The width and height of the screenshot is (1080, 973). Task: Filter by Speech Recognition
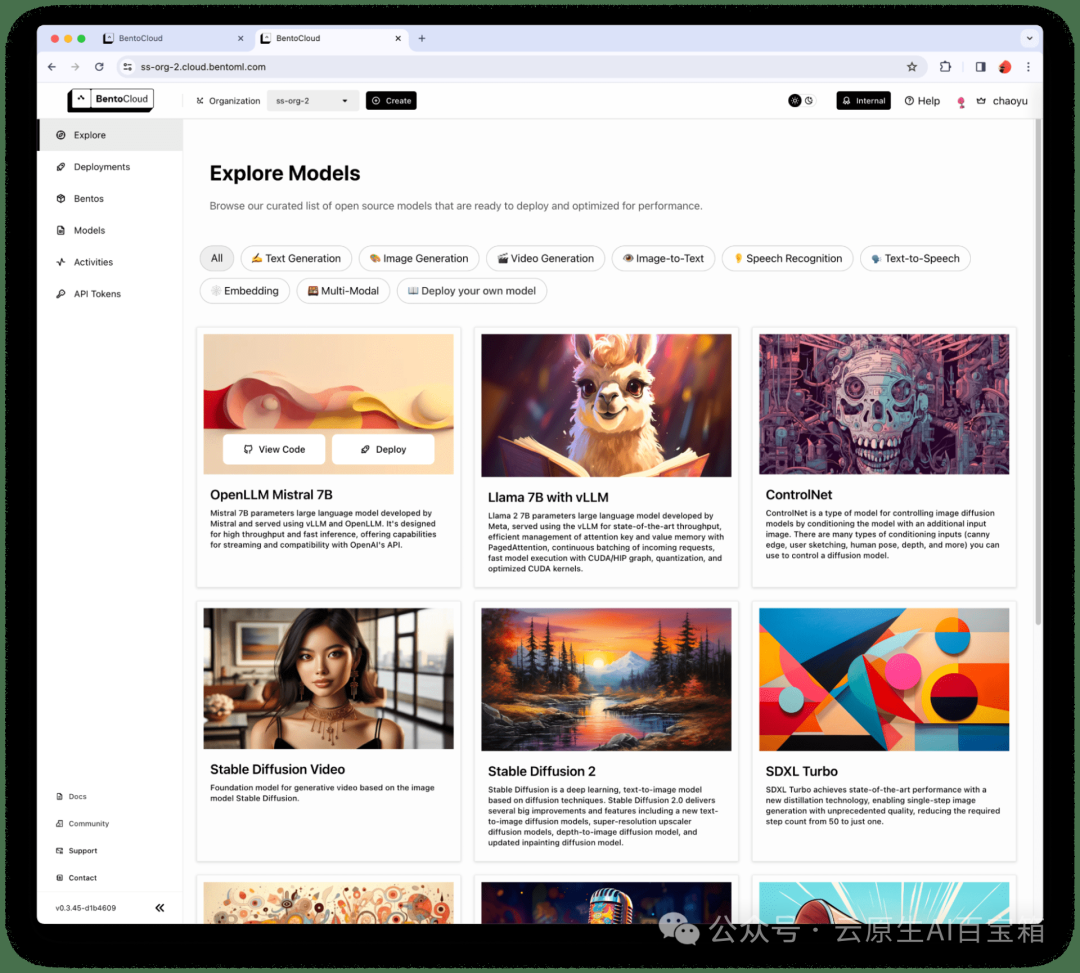[x=787, y=258]
